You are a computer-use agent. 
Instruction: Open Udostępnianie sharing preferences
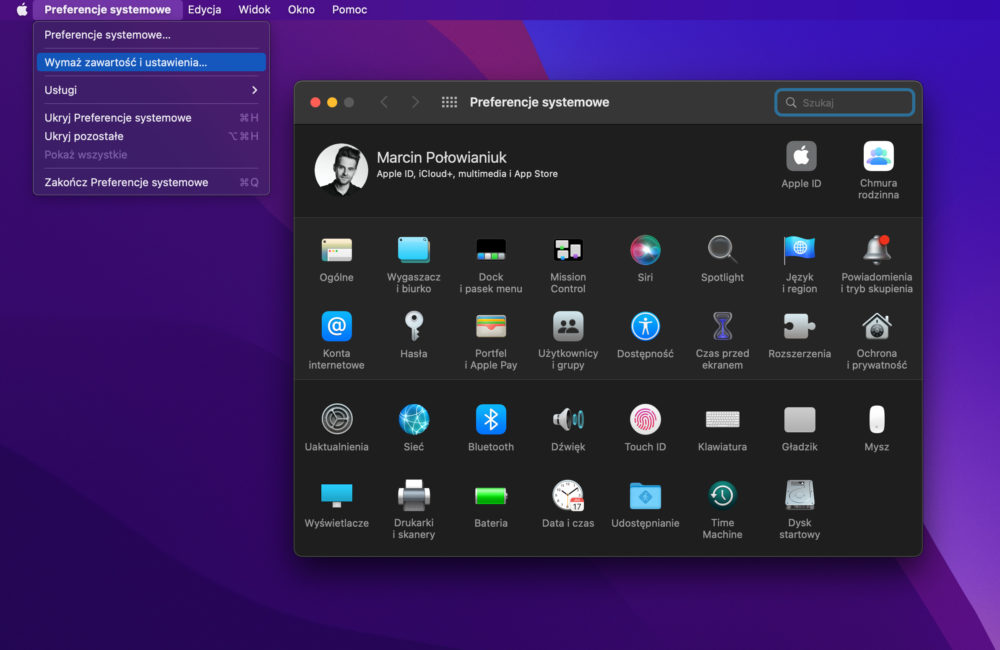(645, 495)
